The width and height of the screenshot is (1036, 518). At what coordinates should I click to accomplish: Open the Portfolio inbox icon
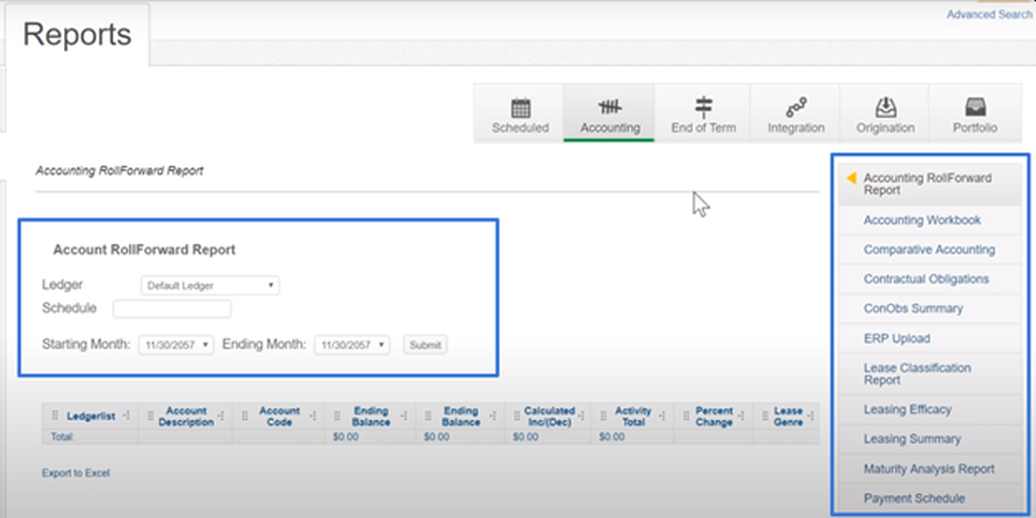coord(975,108)
